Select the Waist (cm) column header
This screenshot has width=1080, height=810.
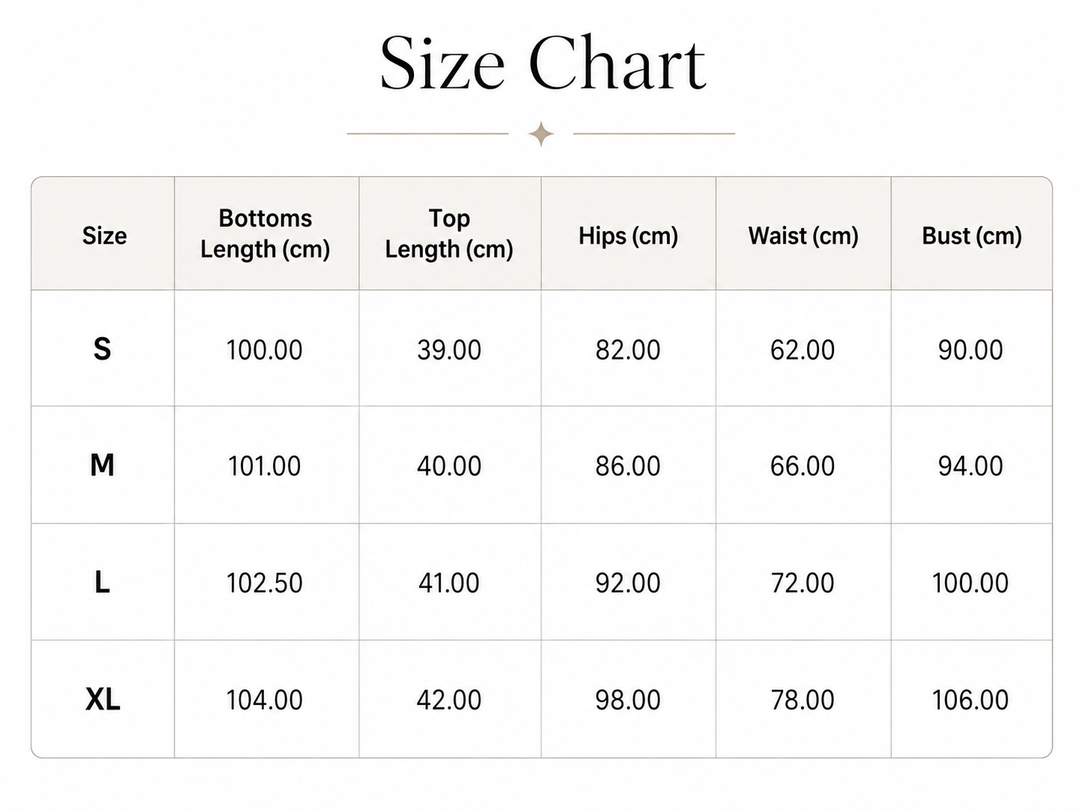click(803, 236)
